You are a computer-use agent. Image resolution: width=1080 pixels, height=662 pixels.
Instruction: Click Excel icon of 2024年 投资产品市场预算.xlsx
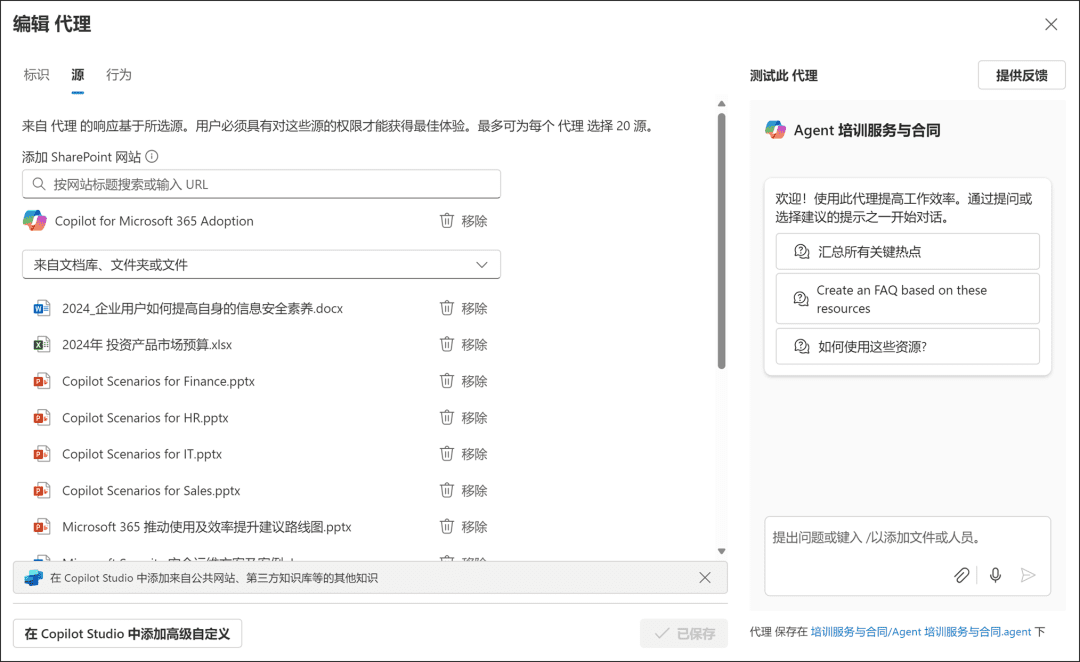click(41, 344)
